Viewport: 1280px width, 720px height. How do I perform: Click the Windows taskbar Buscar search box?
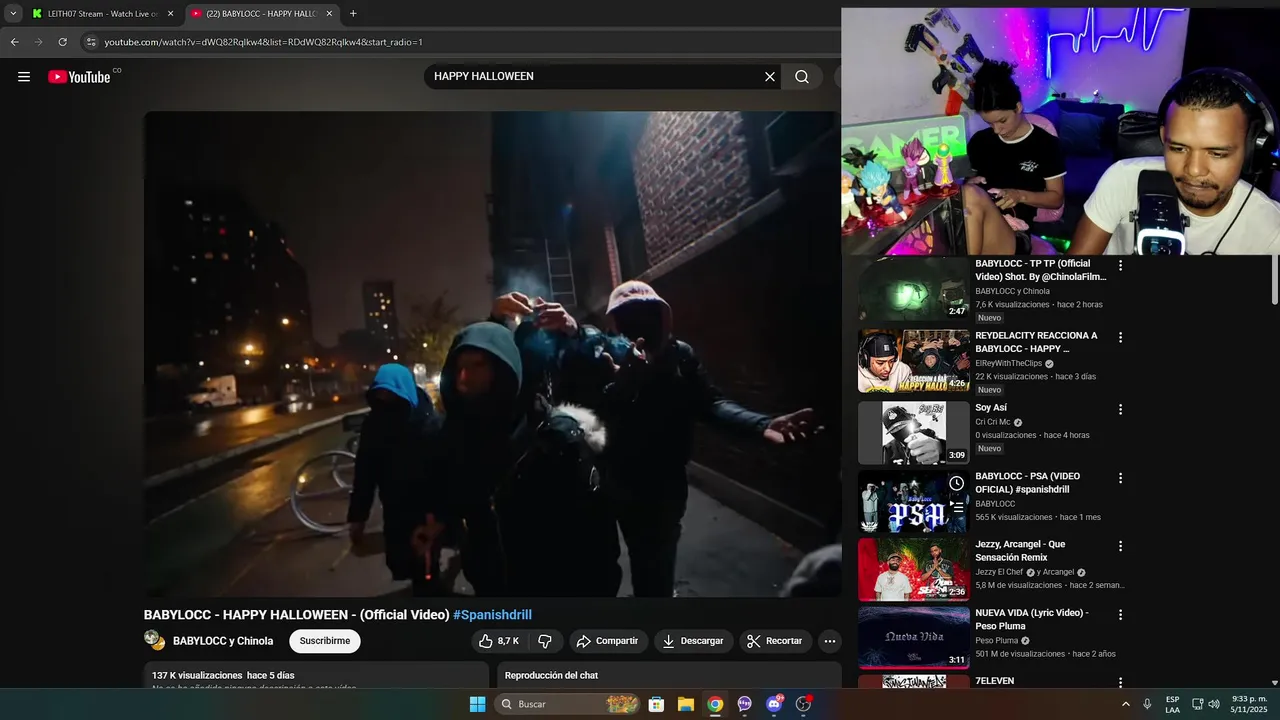click(568, 704)
